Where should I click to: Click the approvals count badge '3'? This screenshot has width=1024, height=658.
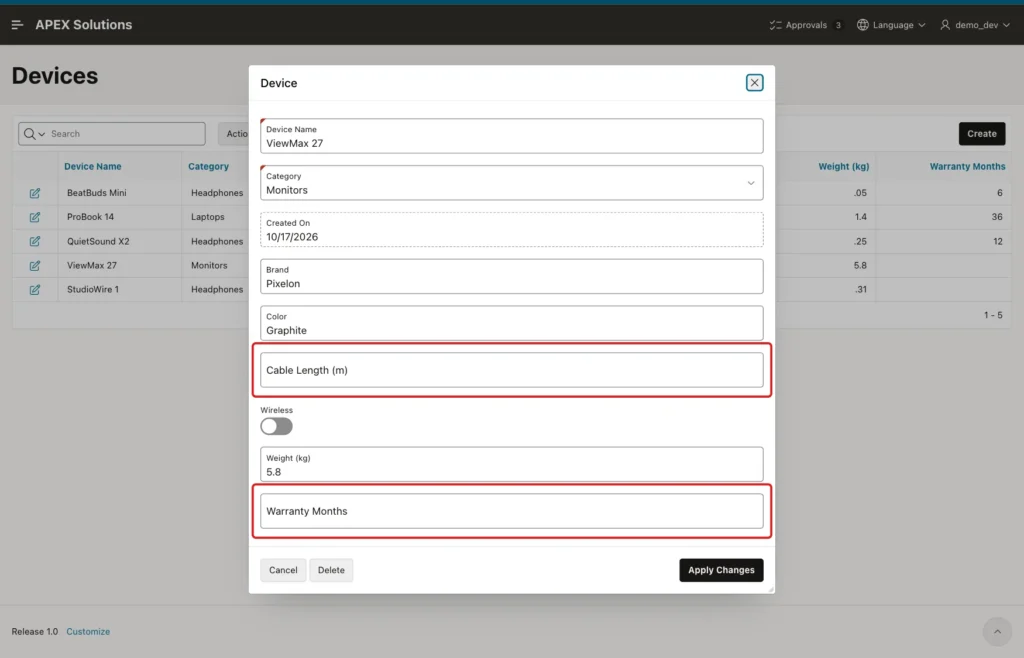(838, 25)
